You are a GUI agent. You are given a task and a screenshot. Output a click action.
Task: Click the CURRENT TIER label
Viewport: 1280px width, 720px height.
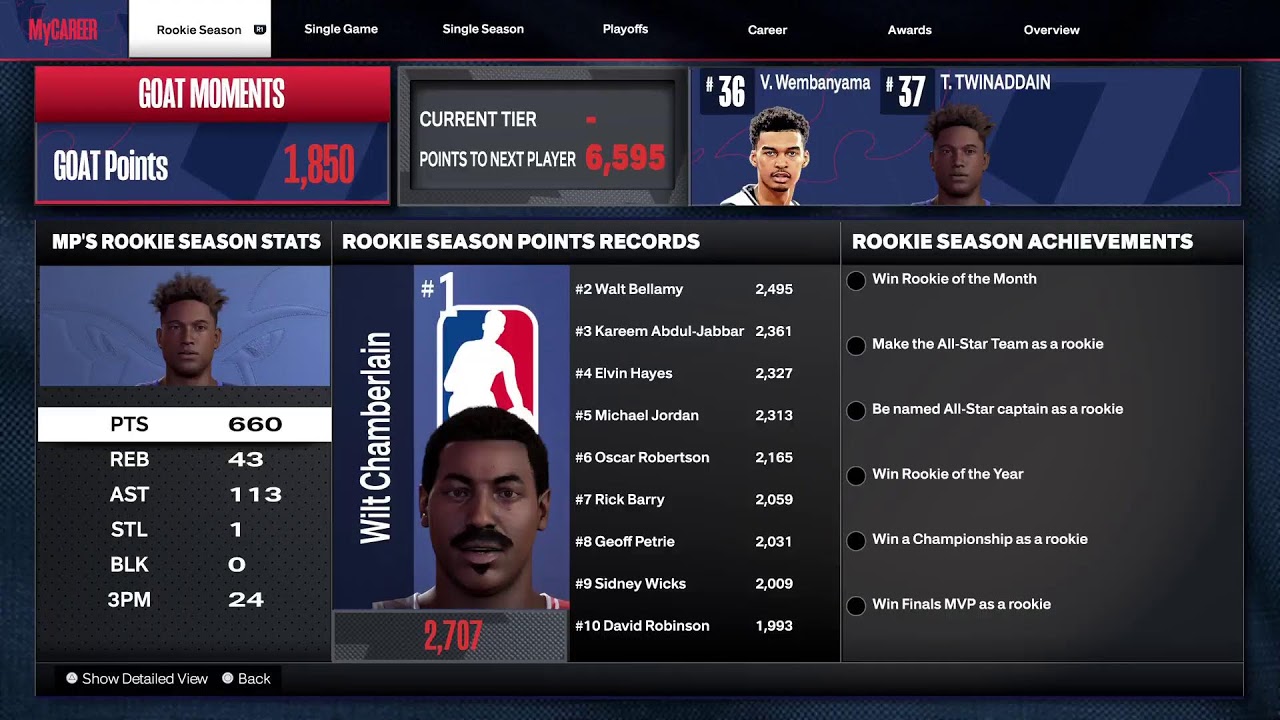(478, 119)
